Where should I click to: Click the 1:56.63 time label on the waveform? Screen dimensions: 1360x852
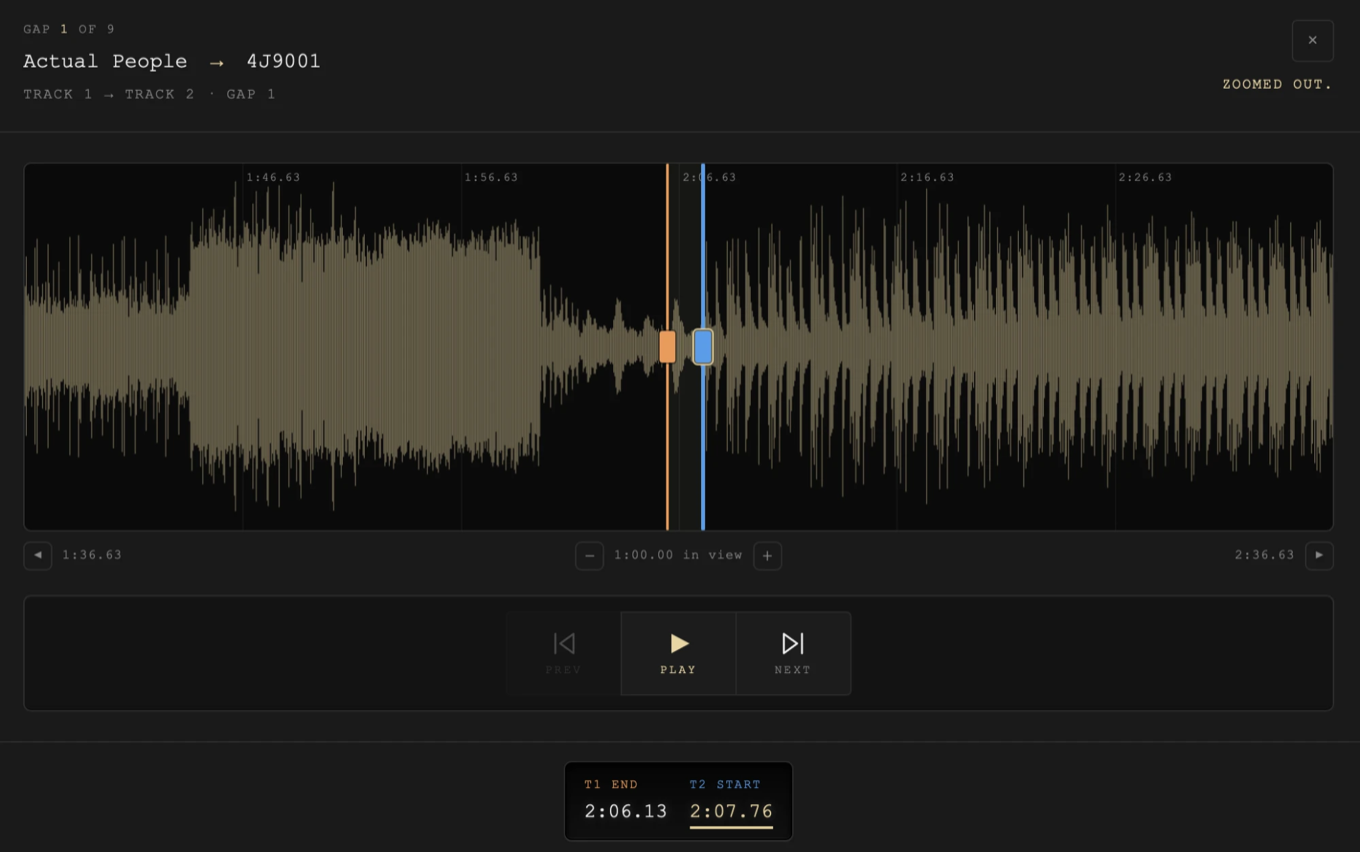pos(492,177)
